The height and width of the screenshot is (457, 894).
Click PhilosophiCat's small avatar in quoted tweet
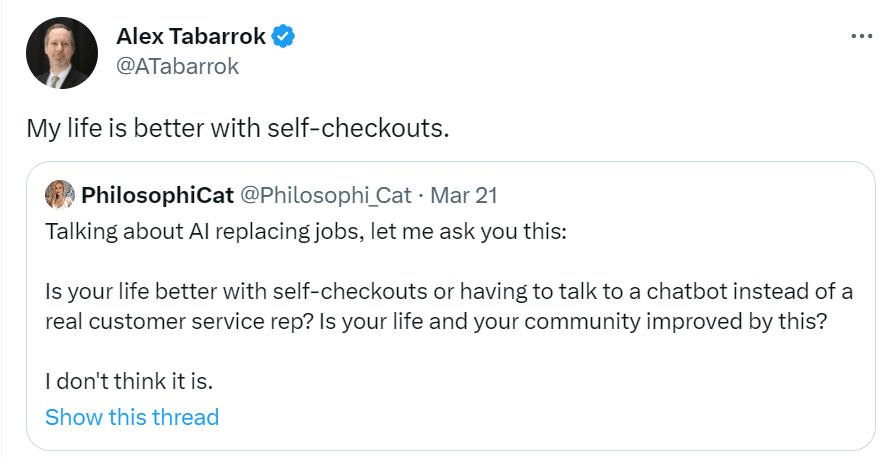click(59, 195)
